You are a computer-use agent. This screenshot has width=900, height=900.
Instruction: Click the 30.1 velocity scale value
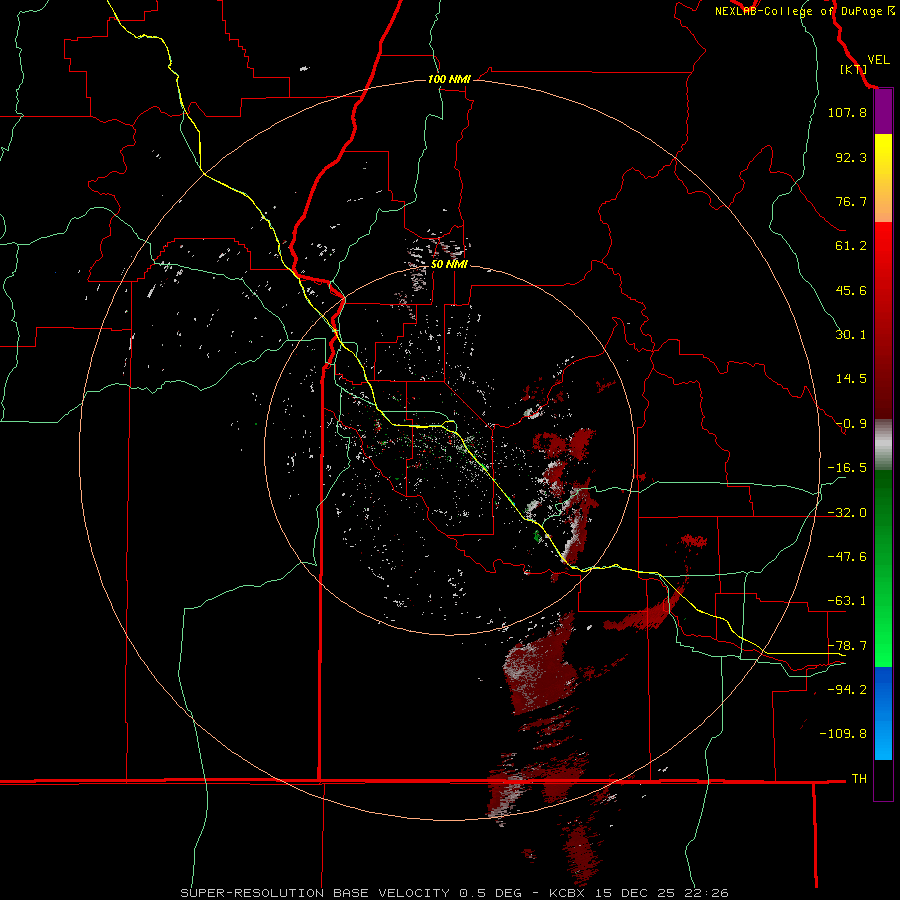click(x=851, y=335)
